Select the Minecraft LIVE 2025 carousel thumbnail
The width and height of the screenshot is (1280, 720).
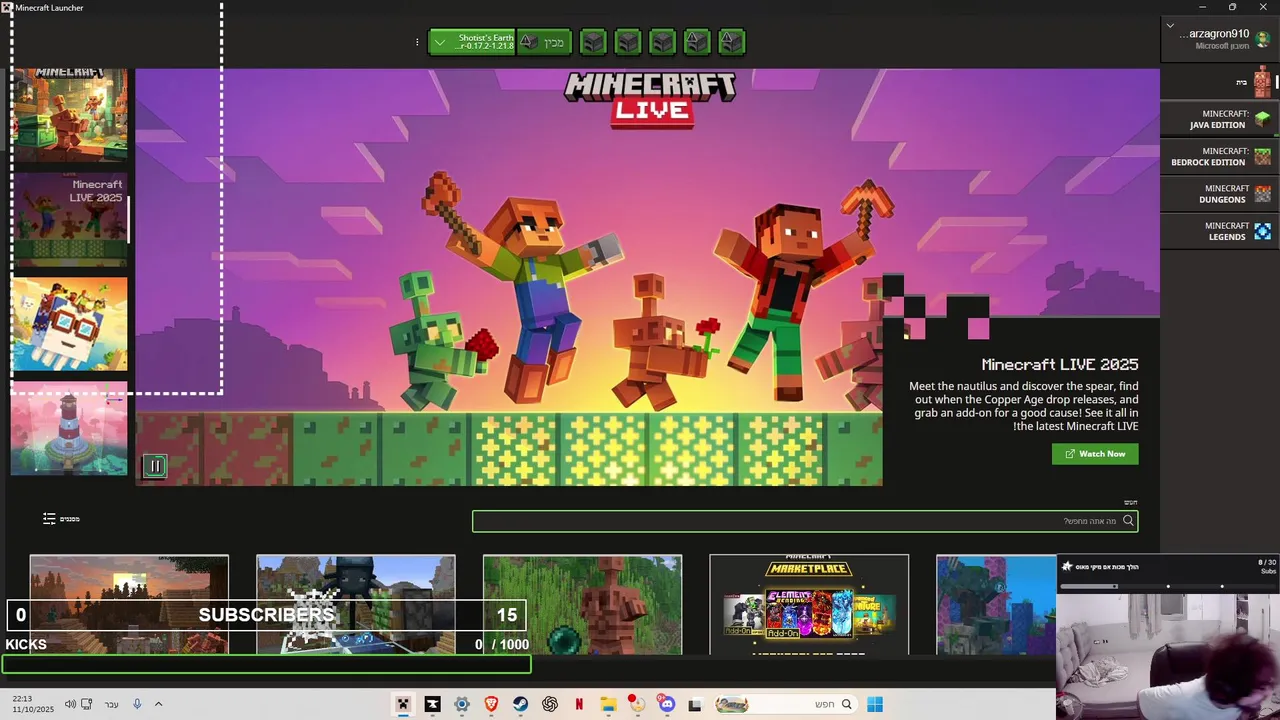(69, 219)
